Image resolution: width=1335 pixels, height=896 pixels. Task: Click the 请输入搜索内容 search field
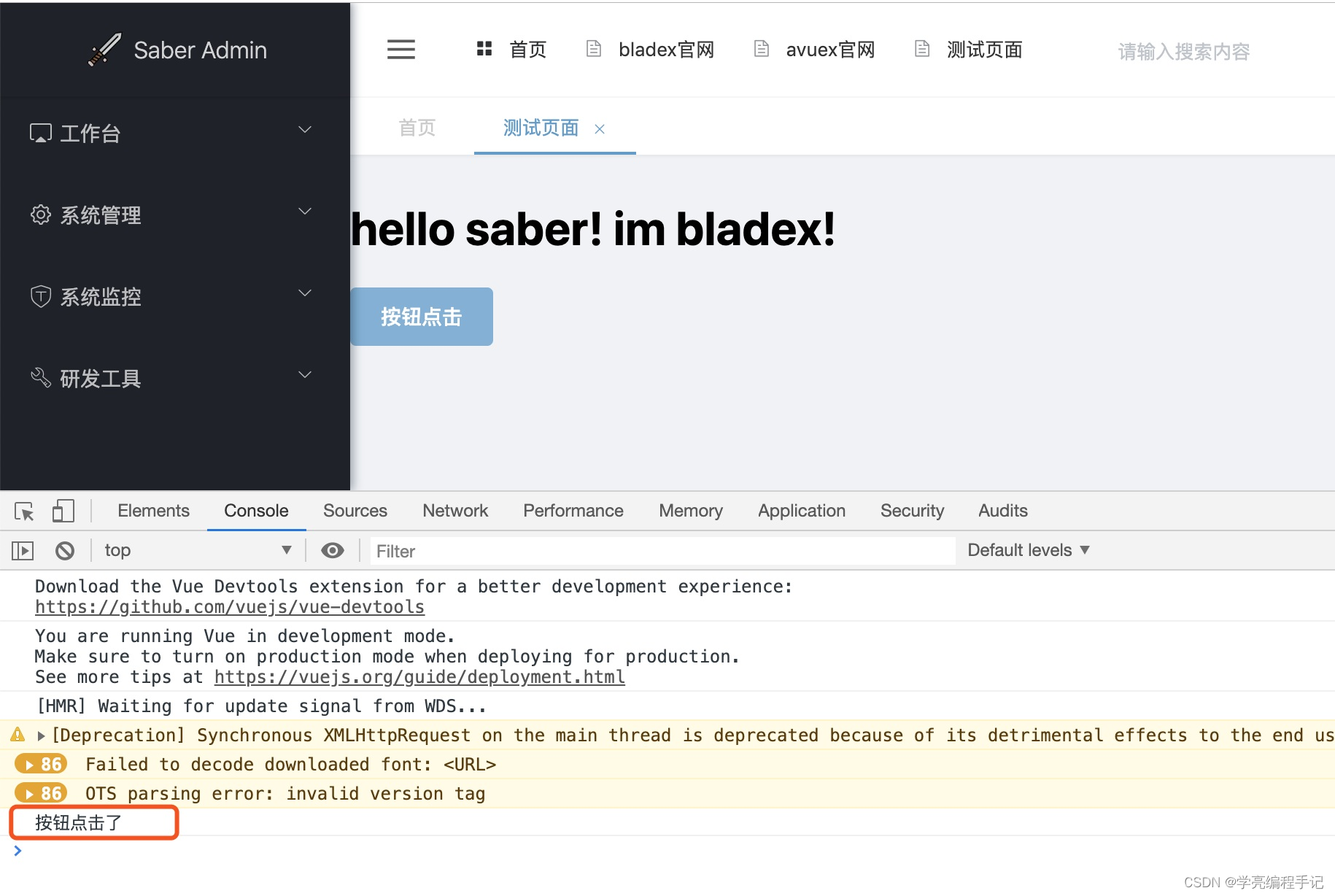(1183, 51)
